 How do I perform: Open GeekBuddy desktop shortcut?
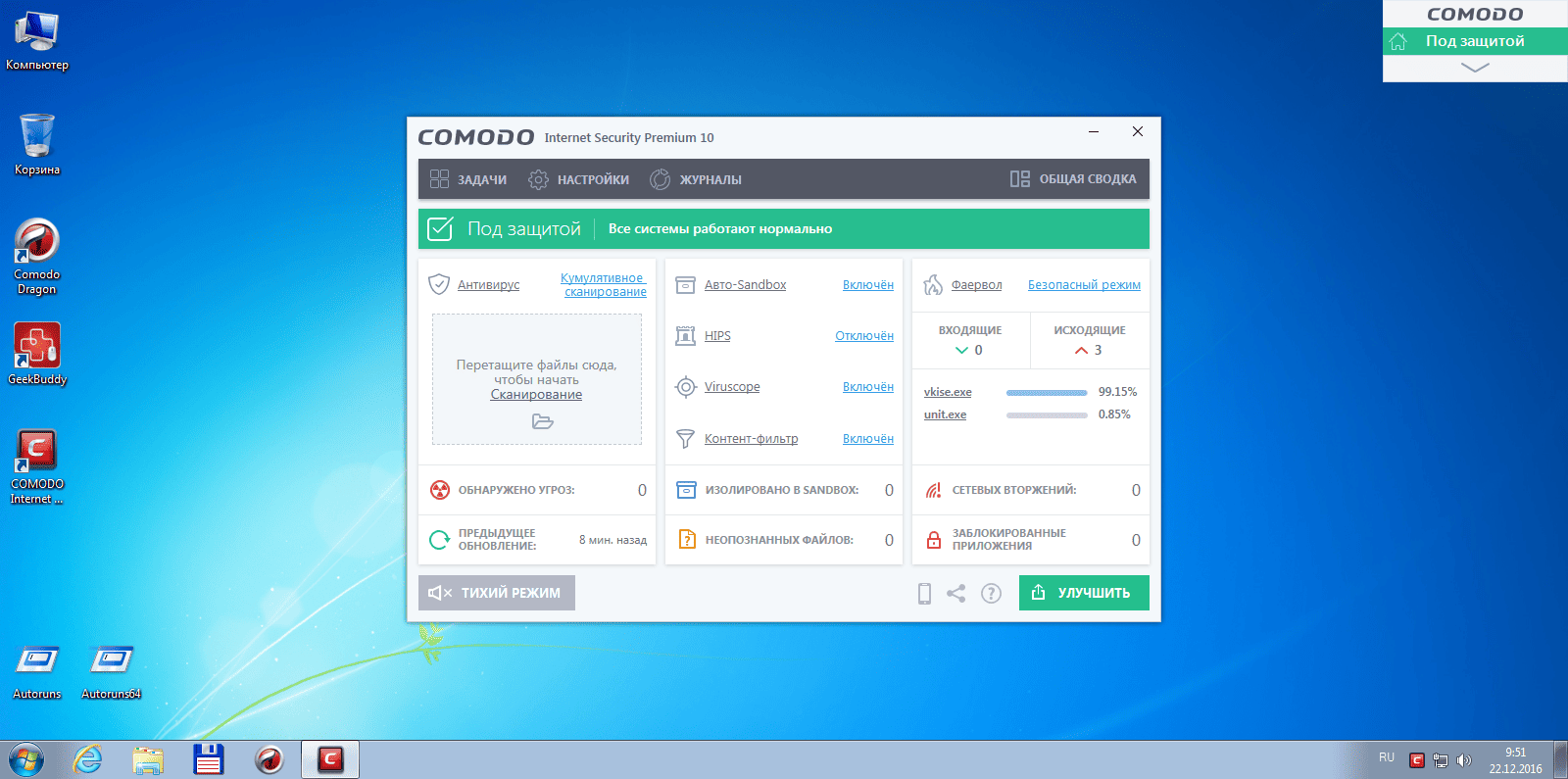[x=37, y=354]
